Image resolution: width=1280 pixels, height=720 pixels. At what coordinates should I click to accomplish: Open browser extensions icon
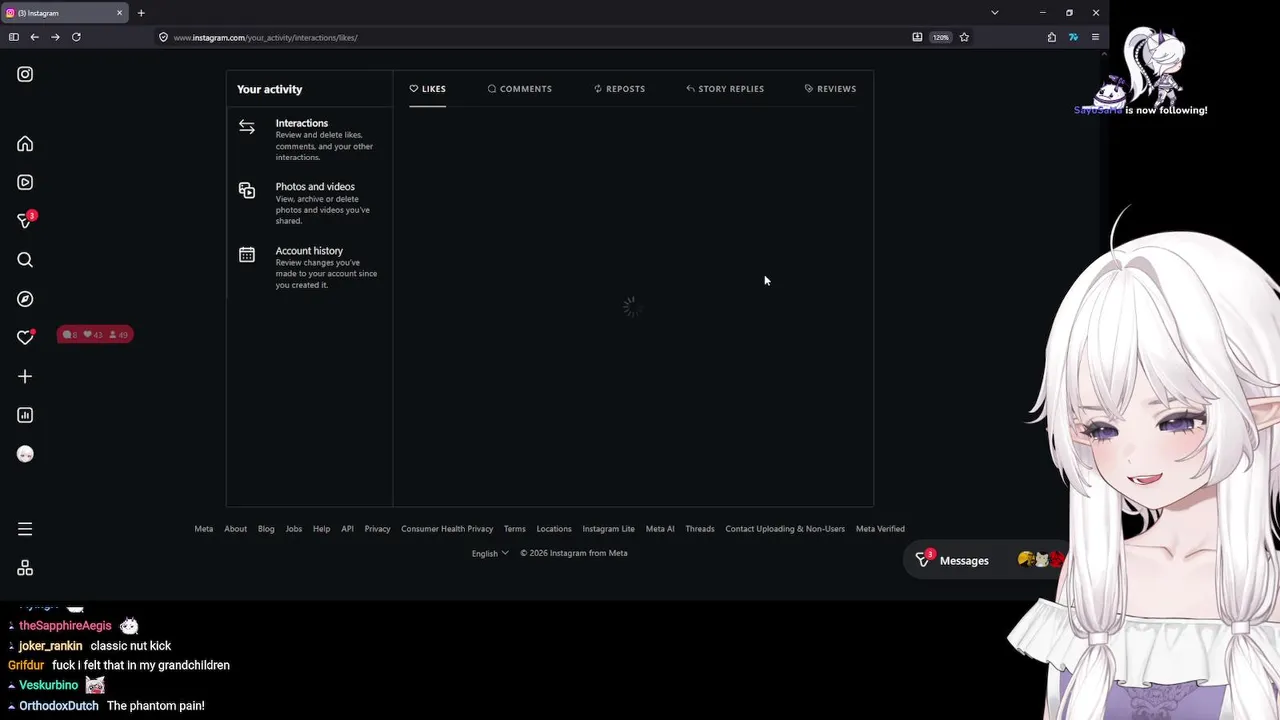(1052, 37)
